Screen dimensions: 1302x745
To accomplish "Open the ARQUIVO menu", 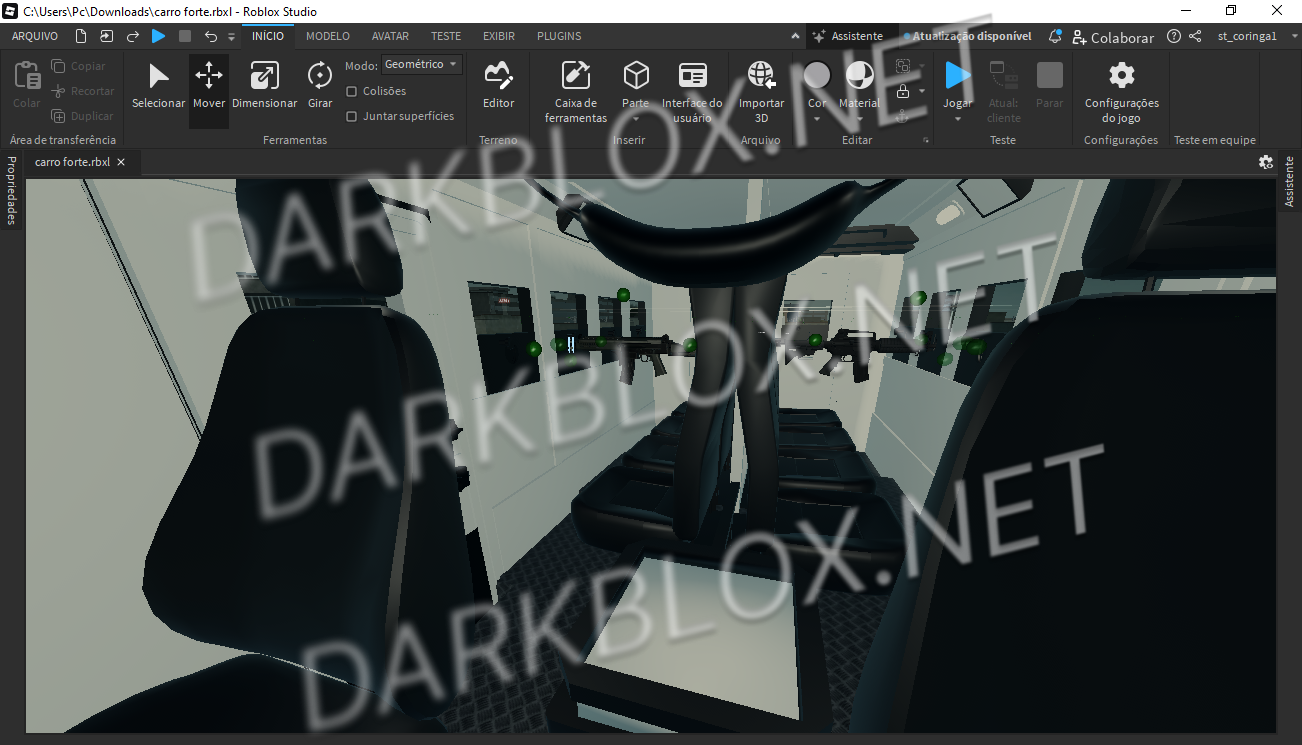I will (35, 36).
